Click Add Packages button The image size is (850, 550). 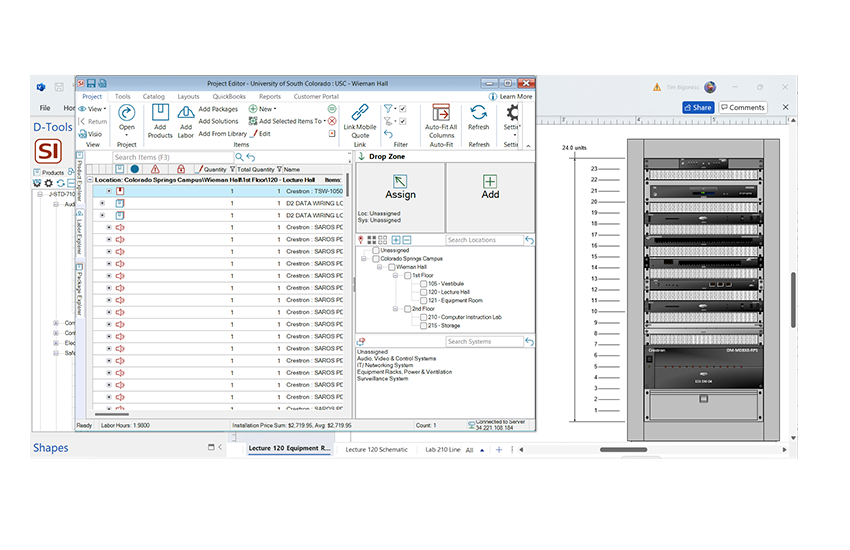point(218,109)
